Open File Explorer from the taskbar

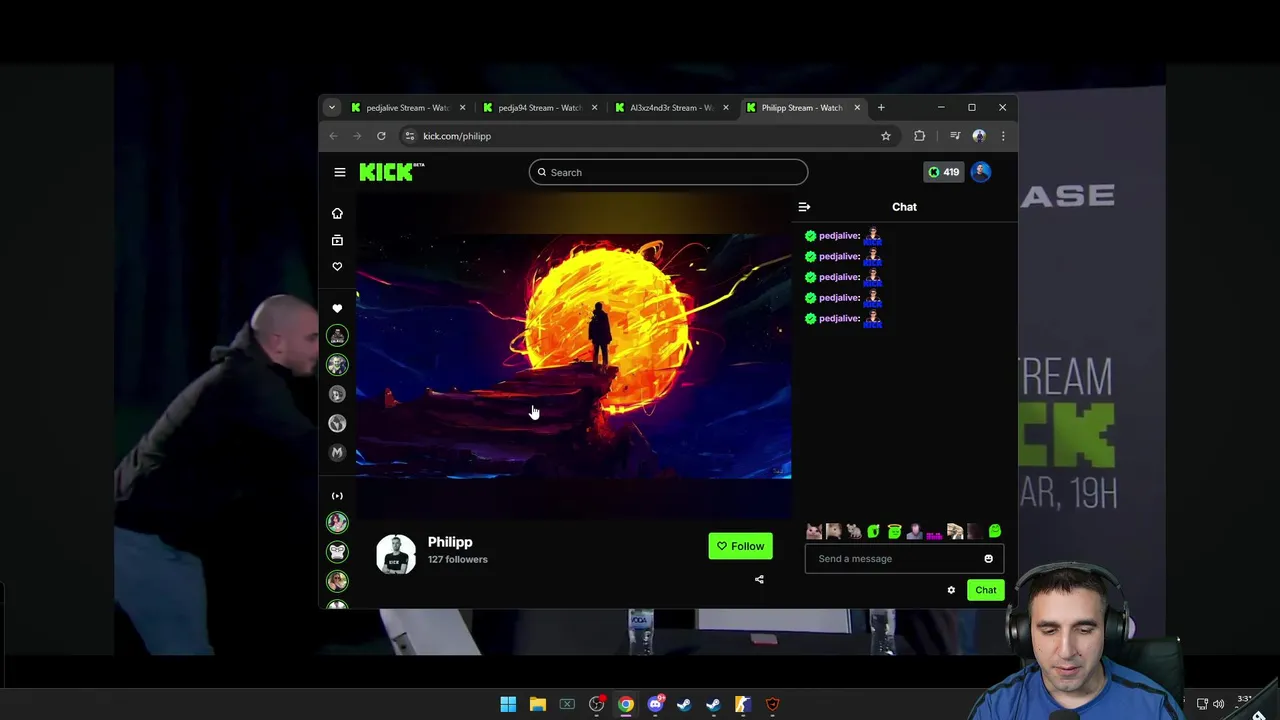coord(538,704)
